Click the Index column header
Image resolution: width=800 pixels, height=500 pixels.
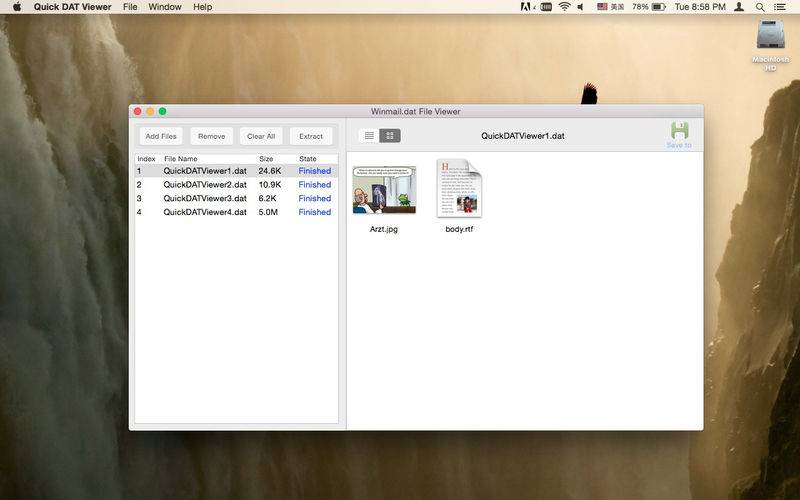[x=146, y=159]
